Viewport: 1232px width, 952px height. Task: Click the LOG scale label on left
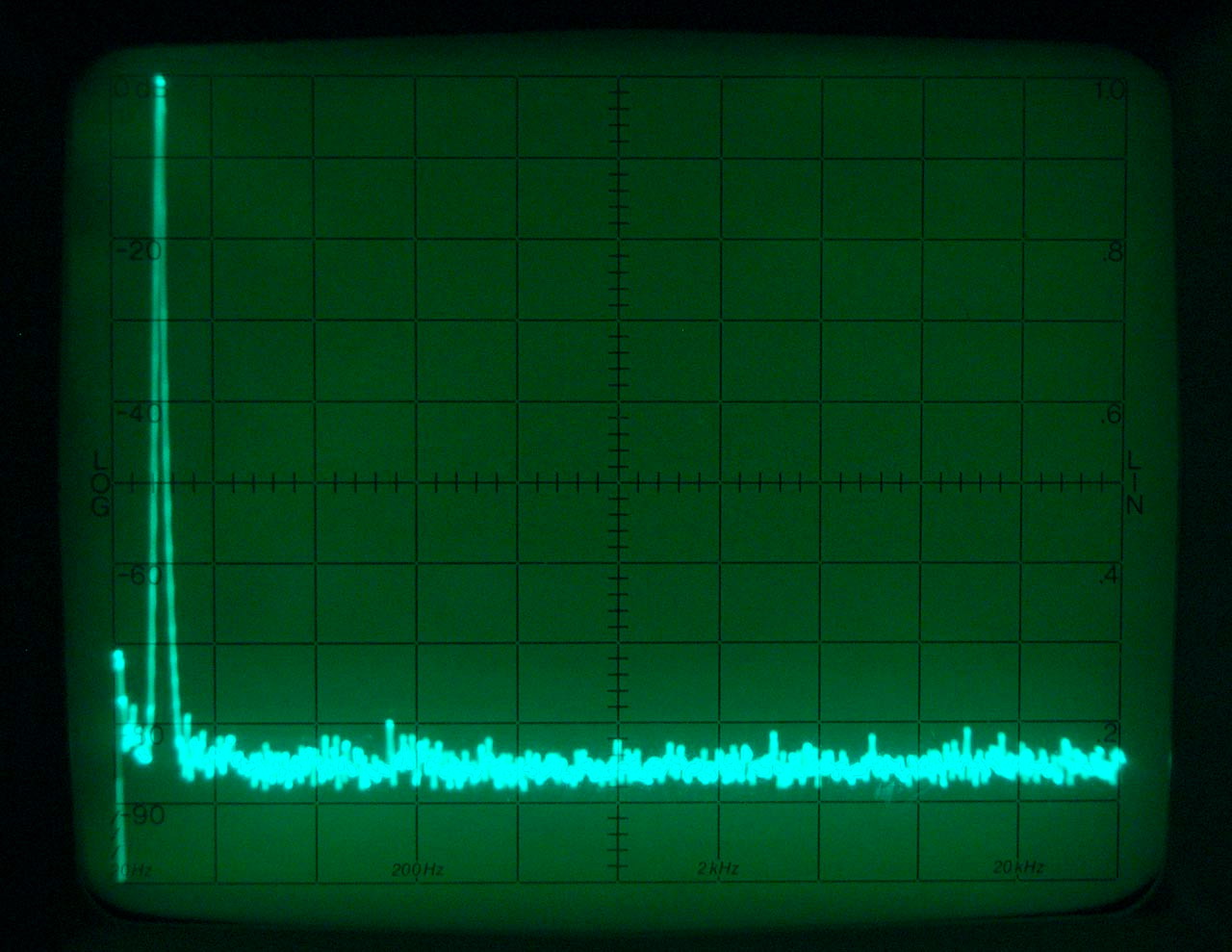pos(101,481)
